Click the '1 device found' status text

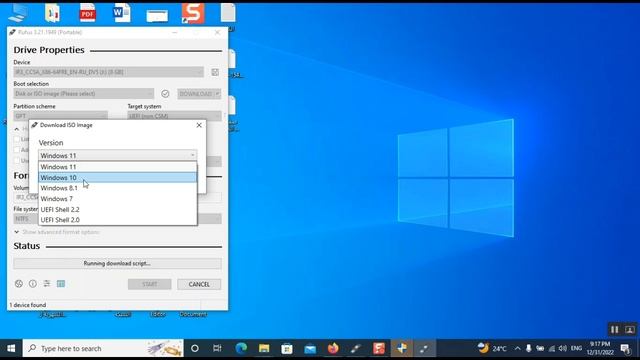click(x=28, y=305)
